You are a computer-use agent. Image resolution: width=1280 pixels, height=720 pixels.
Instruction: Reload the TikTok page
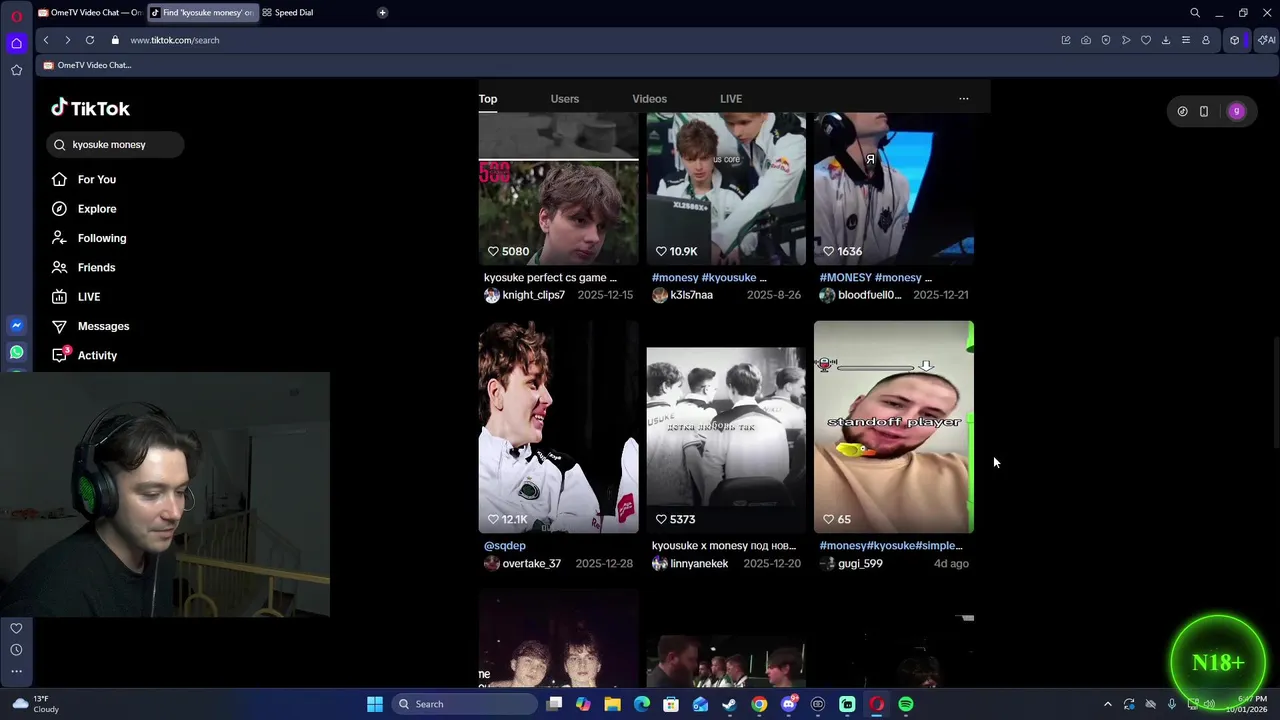tap(90, 40)
